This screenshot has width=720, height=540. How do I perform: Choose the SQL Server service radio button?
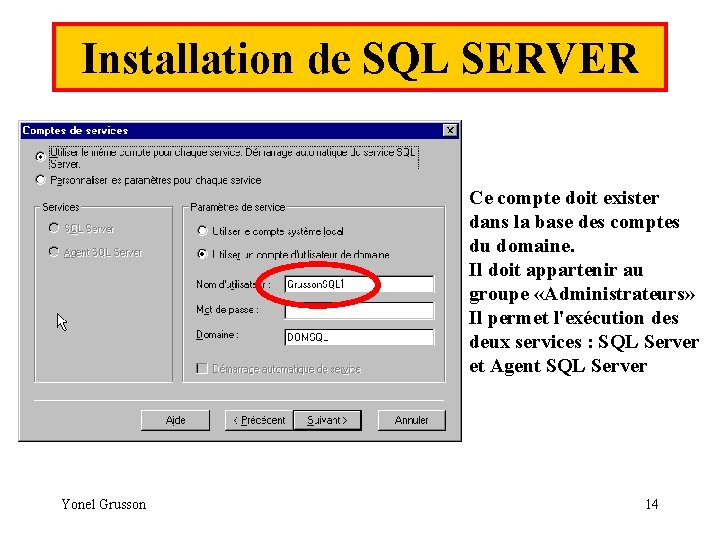point(54,228)
